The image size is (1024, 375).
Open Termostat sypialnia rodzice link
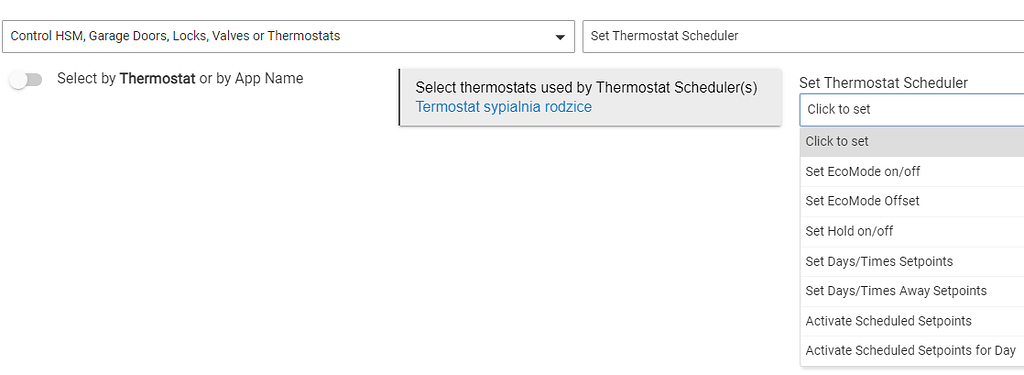pyautogui.click(x=504, y=107)
